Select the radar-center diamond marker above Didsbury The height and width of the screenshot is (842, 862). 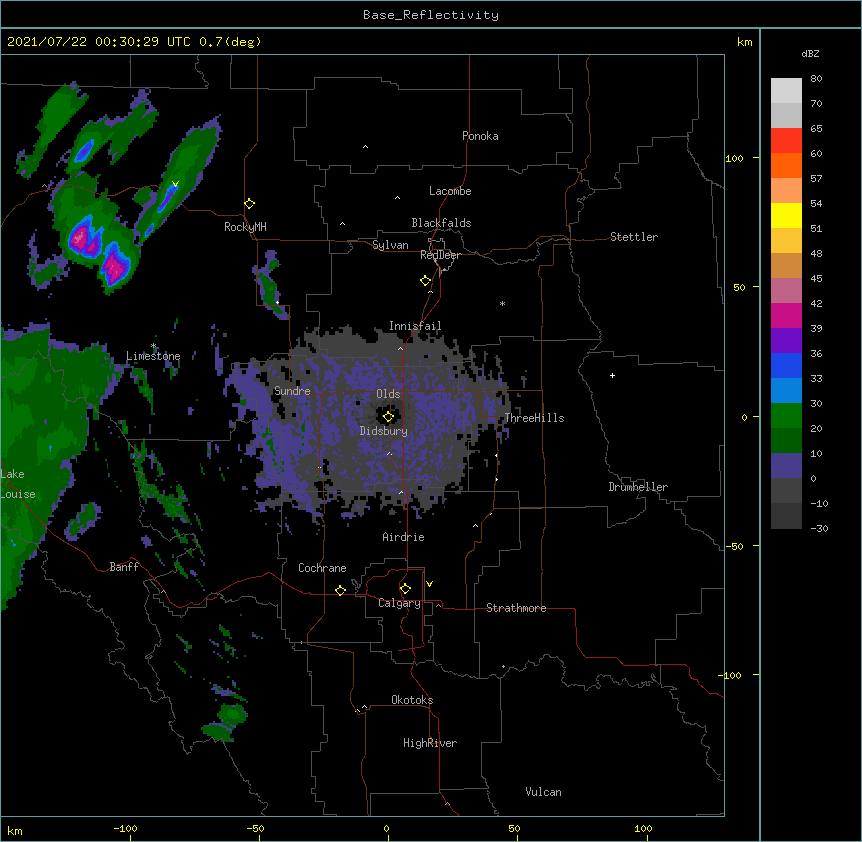coord(388,417)
